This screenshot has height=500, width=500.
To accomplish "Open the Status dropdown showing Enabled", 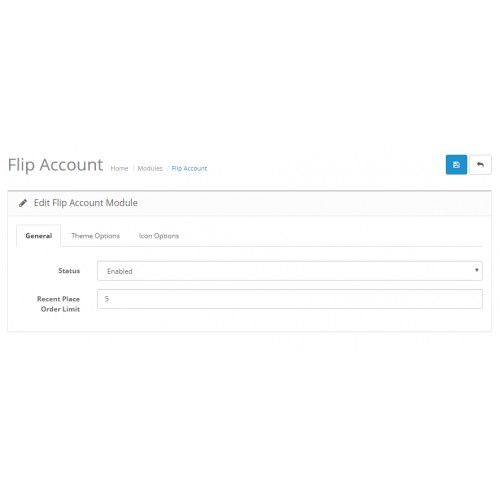I will point(290,271).
